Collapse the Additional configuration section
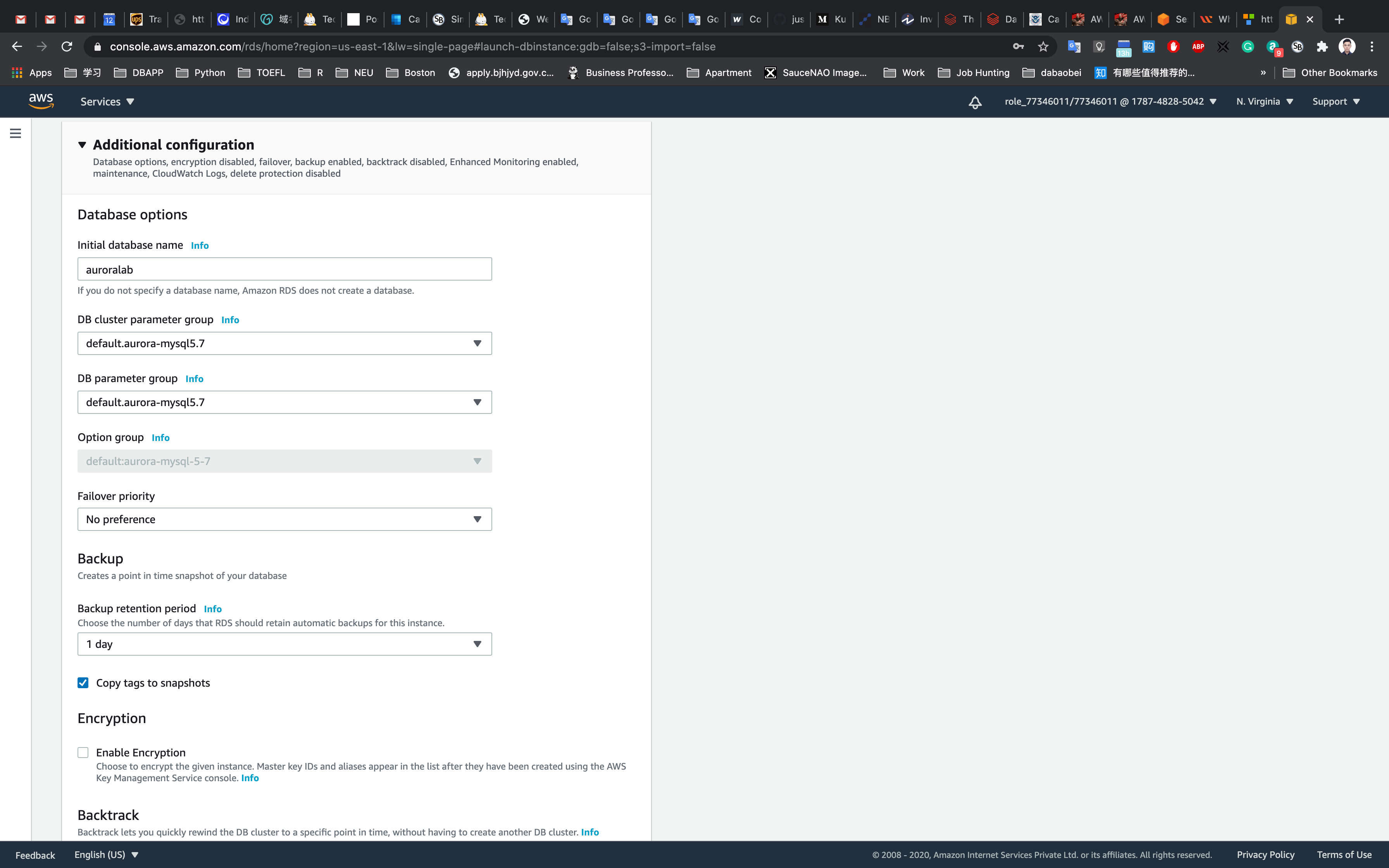Image resolution: width=1389 pixels, height=868 pixels. [x=82, y=145]
